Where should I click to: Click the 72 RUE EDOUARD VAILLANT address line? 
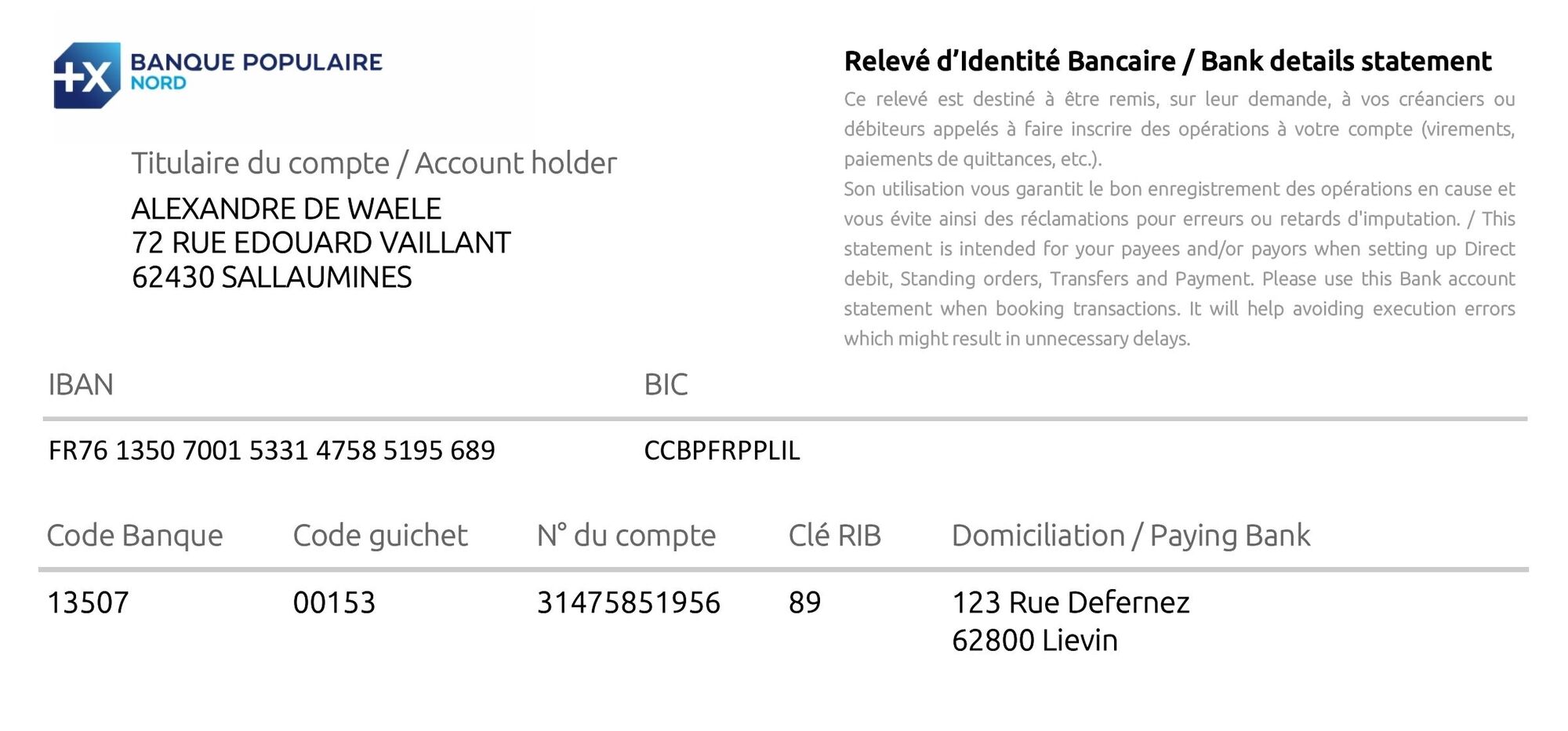tap(321, 243)
